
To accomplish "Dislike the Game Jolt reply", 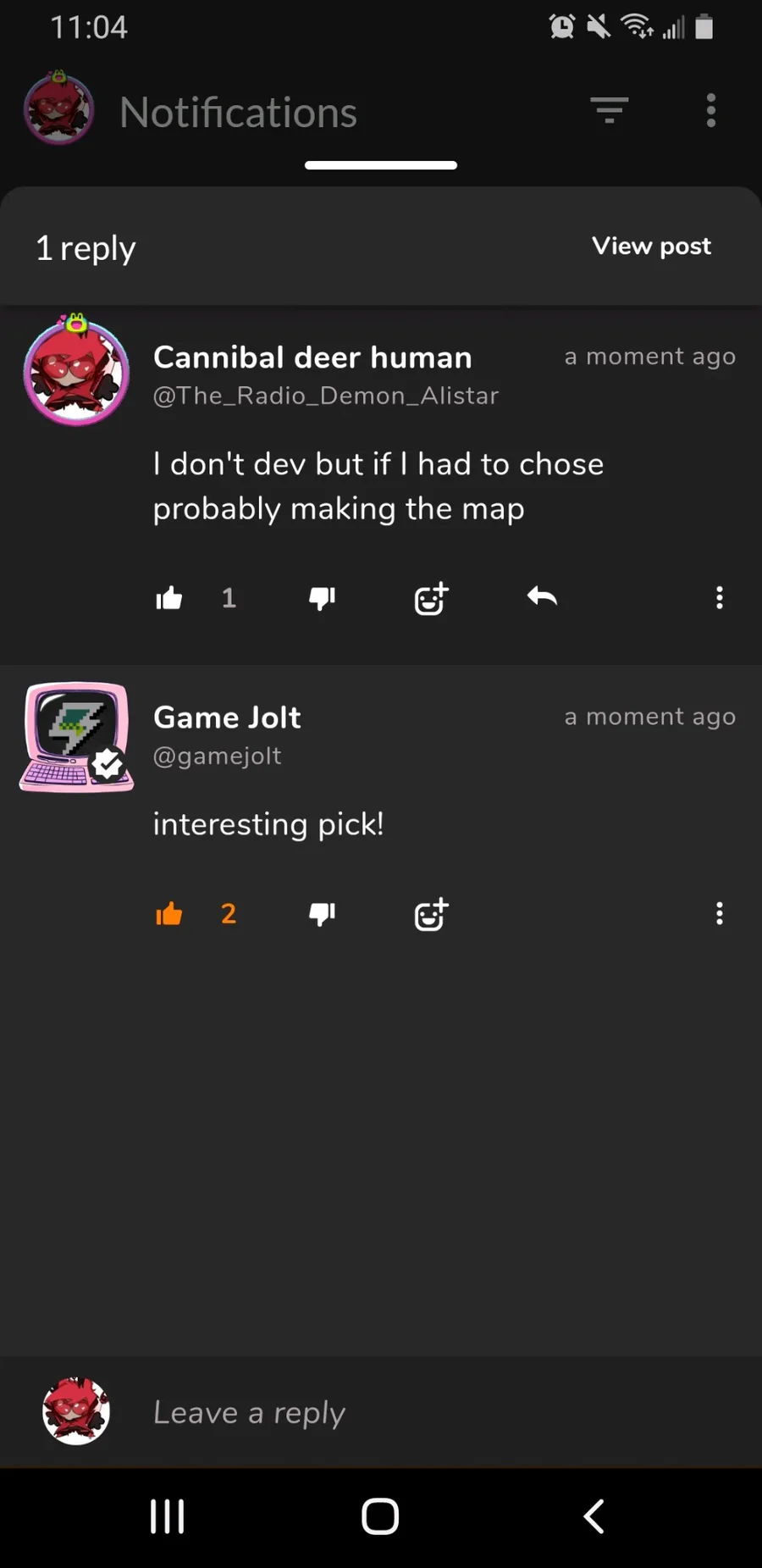I will (322, 914).
